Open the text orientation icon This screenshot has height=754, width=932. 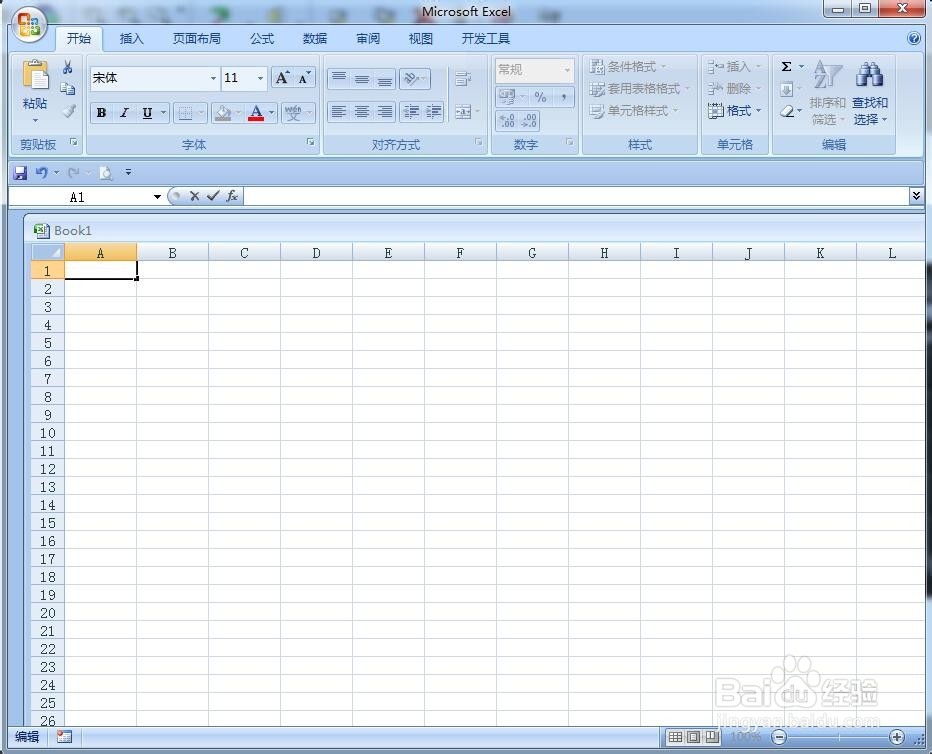(x=414, y=78)
